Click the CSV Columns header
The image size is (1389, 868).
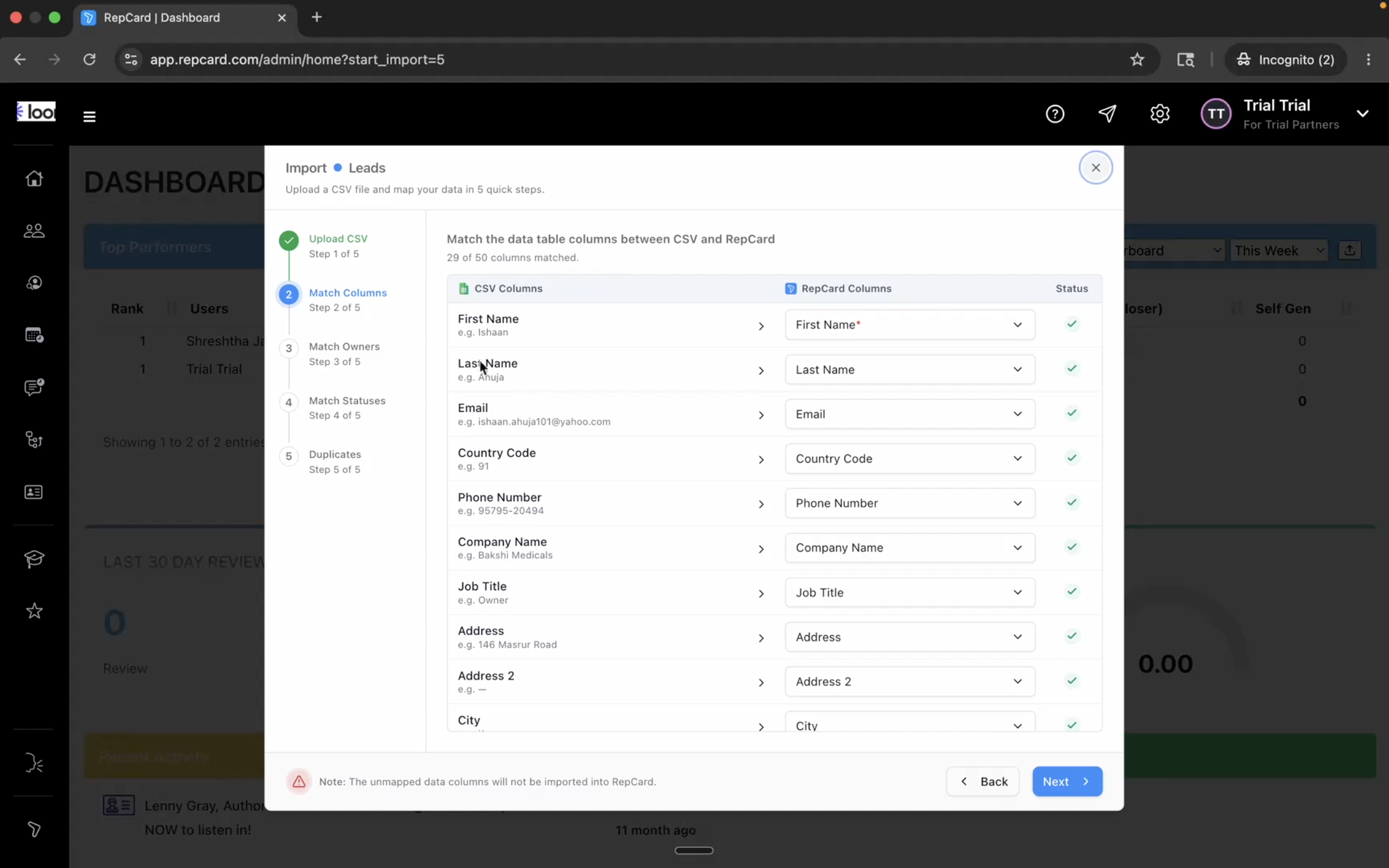[508, 289]
